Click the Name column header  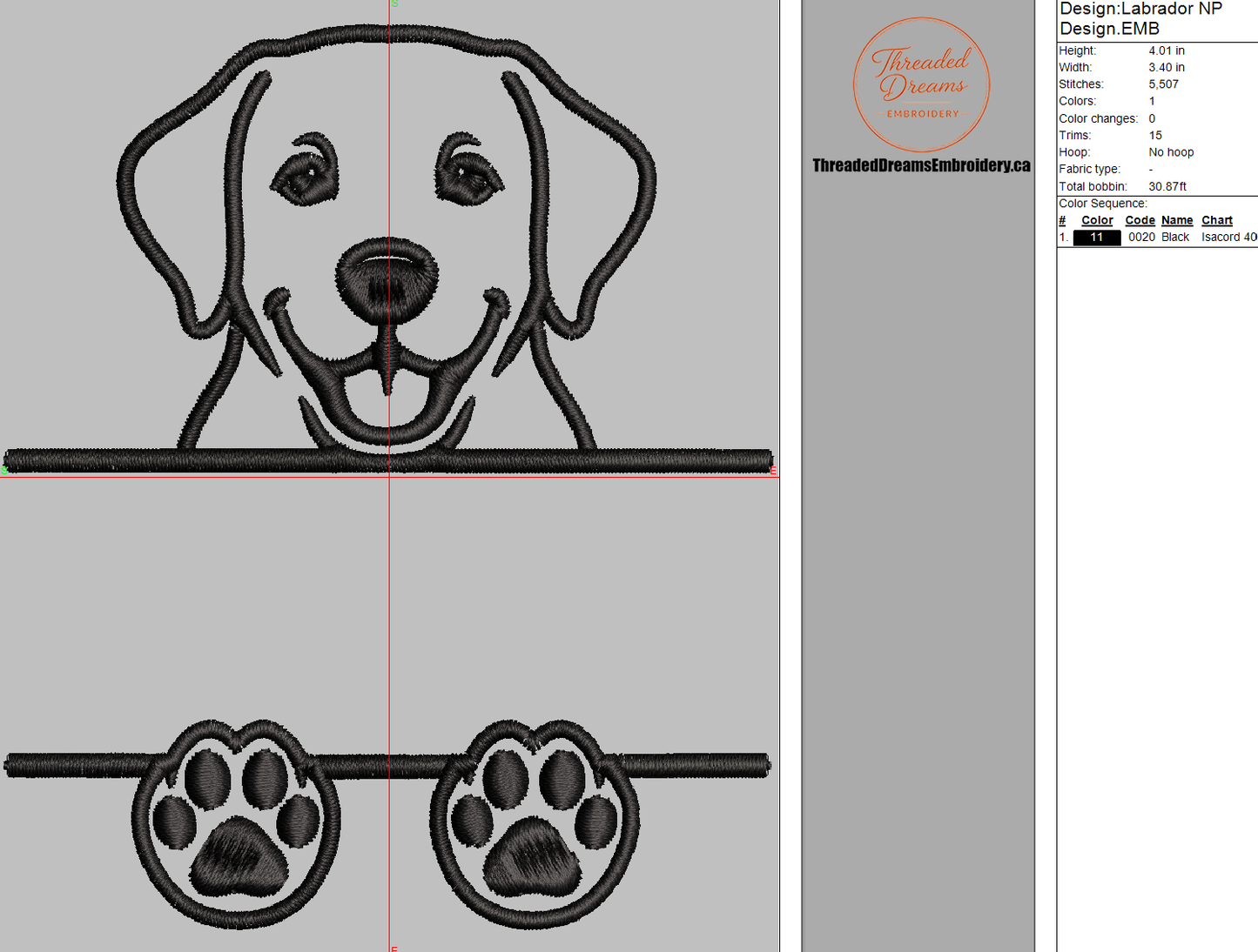pyautogui.click(x=1177, y=221)
